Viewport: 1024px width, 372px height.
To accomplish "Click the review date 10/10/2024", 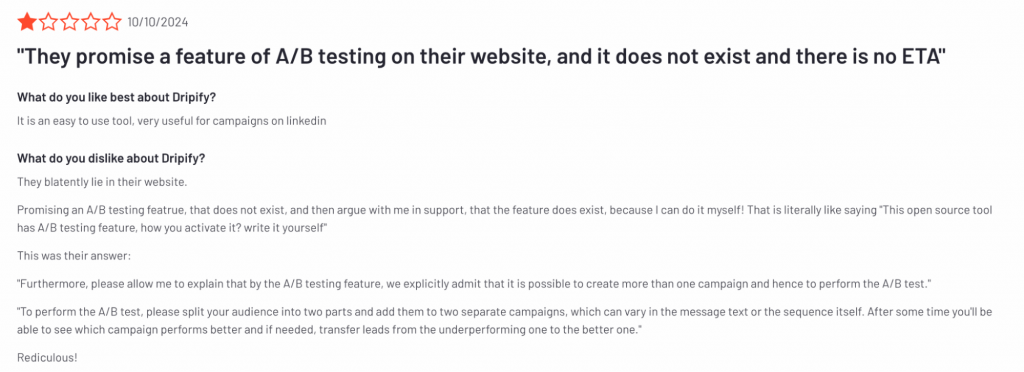I will tap(158, 23).
